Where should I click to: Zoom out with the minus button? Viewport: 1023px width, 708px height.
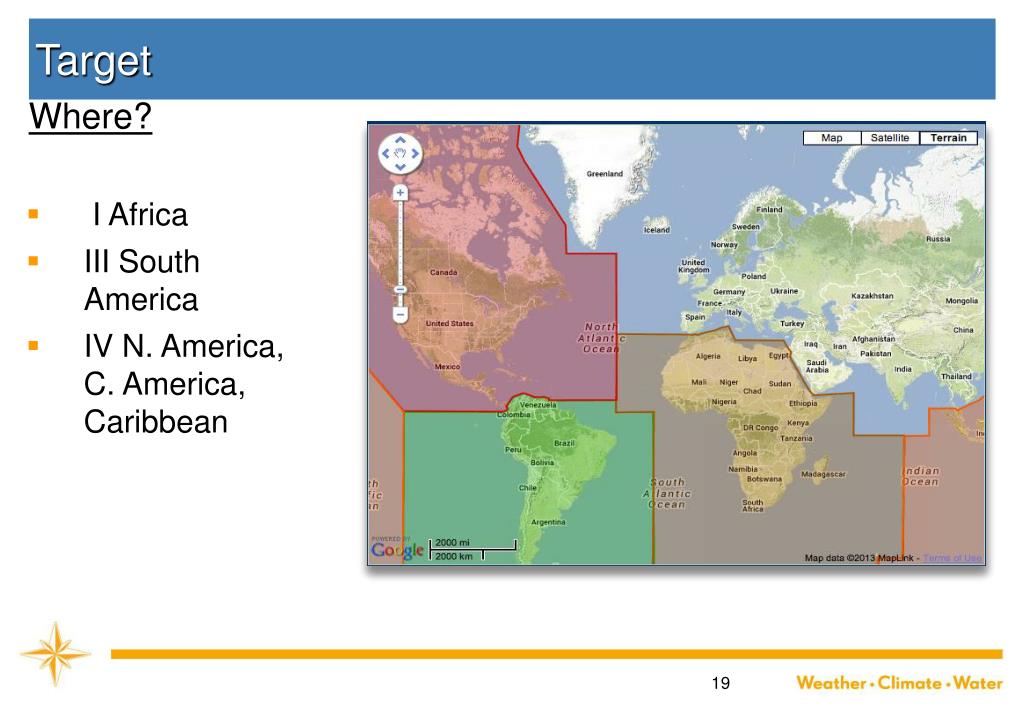click(x=400, y=315)
